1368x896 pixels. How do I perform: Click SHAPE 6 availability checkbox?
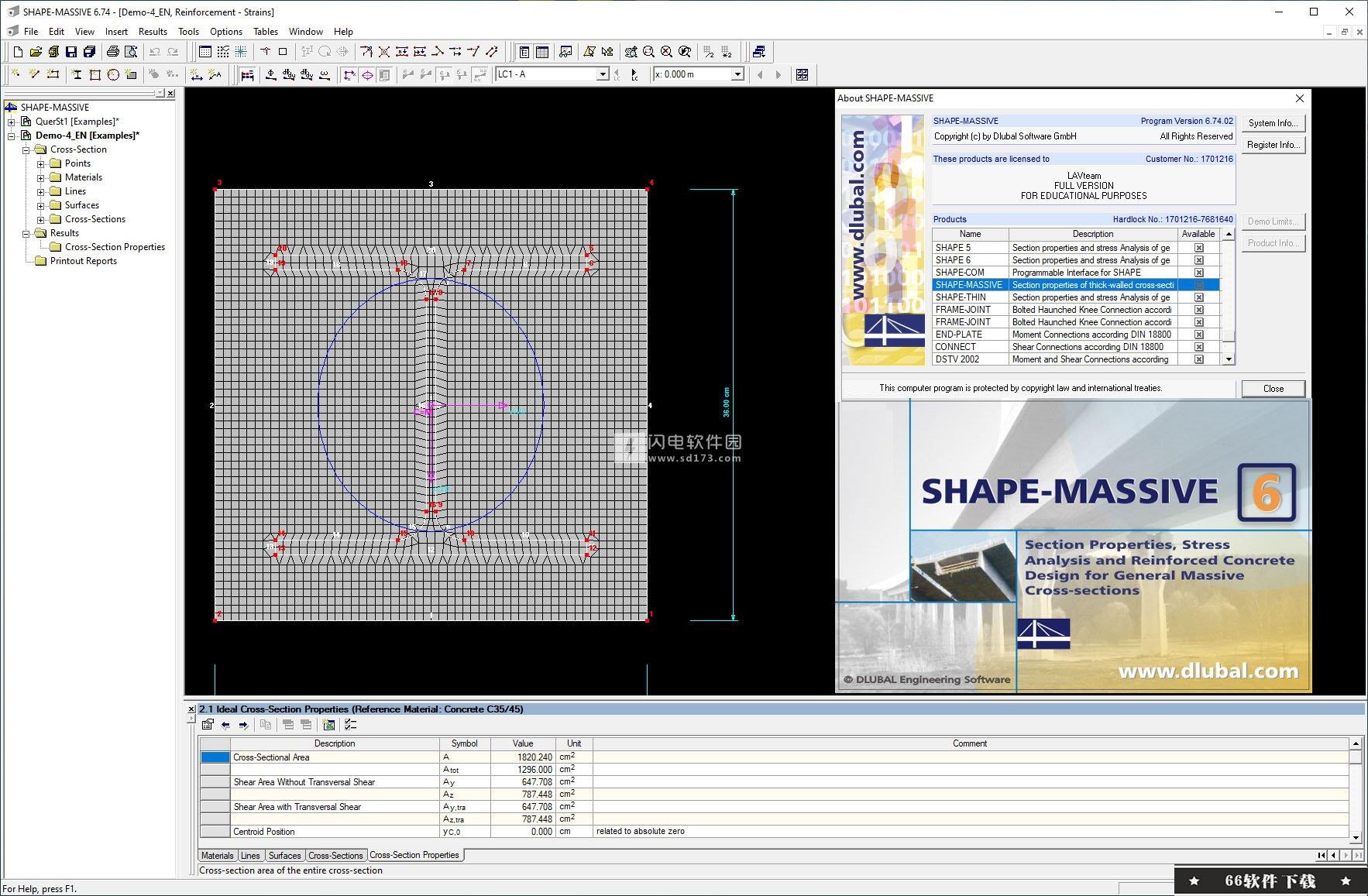click(1198, 260)
